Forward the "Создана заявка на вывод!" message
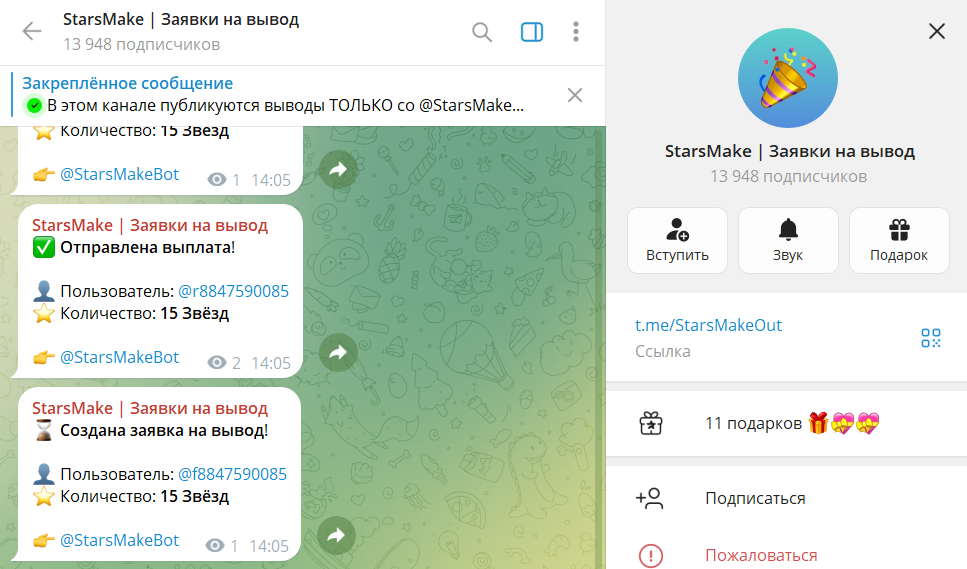967x569 pixels. pos(337,535)
